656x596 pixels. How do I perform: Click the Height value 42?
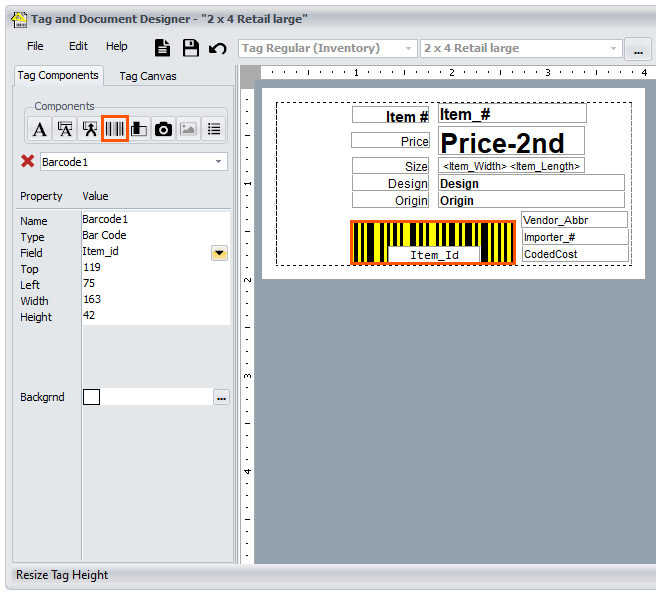(156, 315)
